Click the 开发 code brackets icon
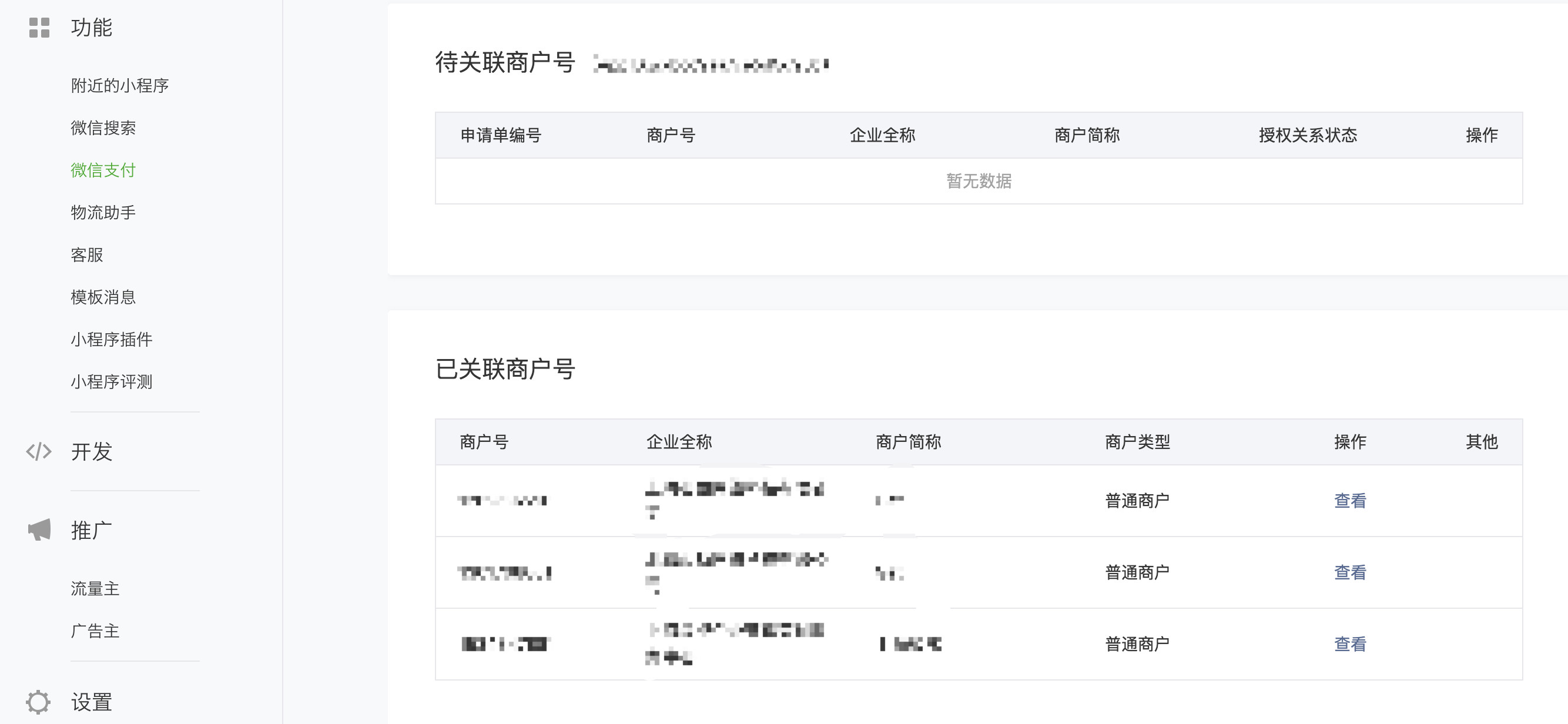 tap(39, 451)
